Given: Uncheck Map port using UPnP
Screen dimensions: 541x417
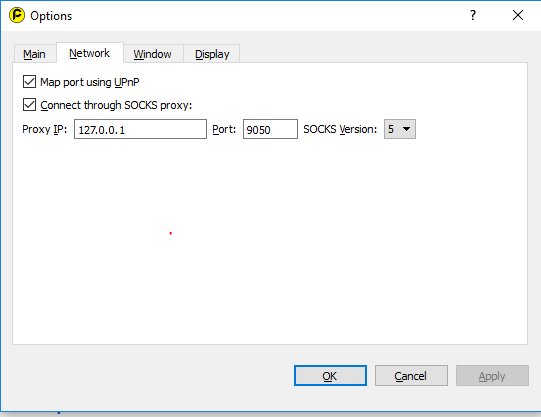Looking at the screenshot, I should (29, 82).
